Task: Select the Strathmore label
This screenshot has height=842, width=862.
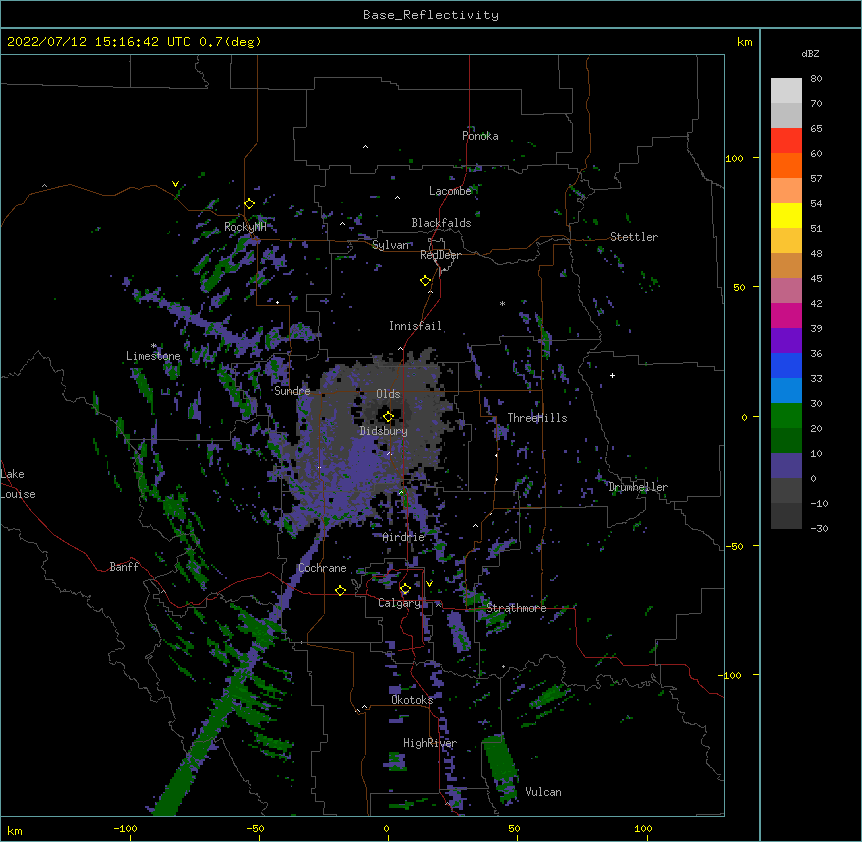Action: coord(516,608)
